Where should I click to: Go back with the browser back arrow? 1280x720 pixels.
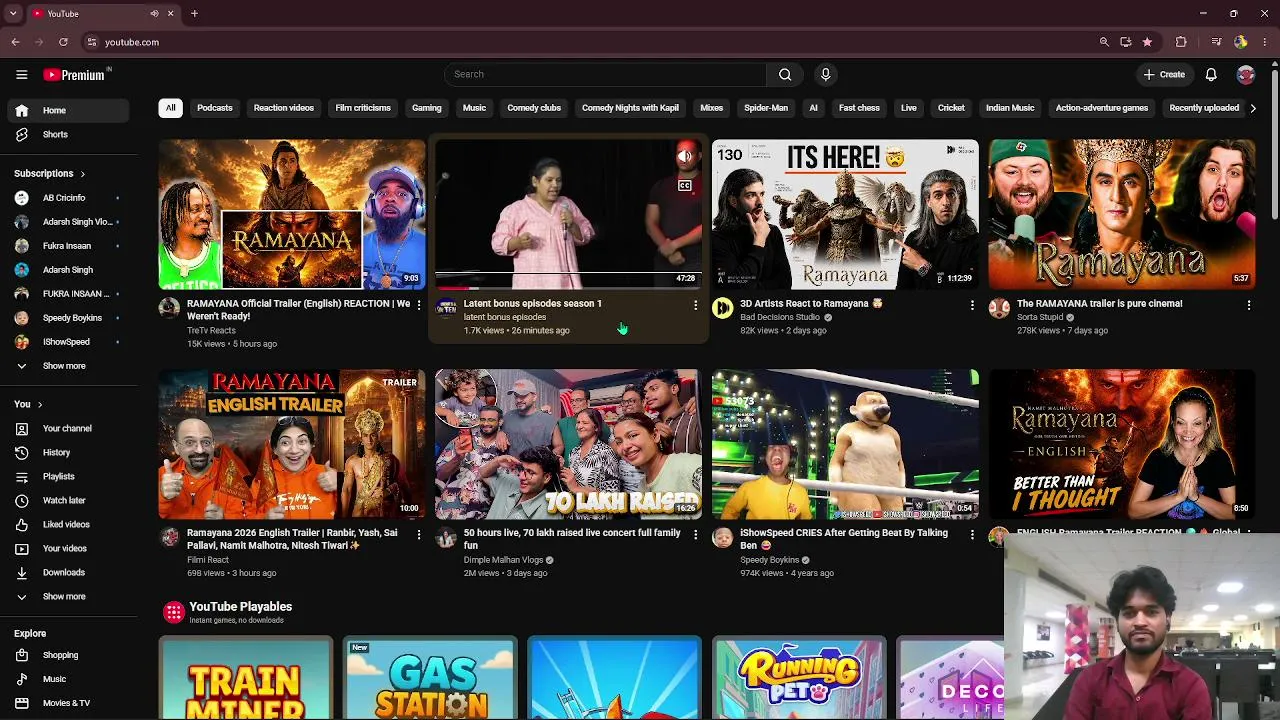click(x=15, y=42)
